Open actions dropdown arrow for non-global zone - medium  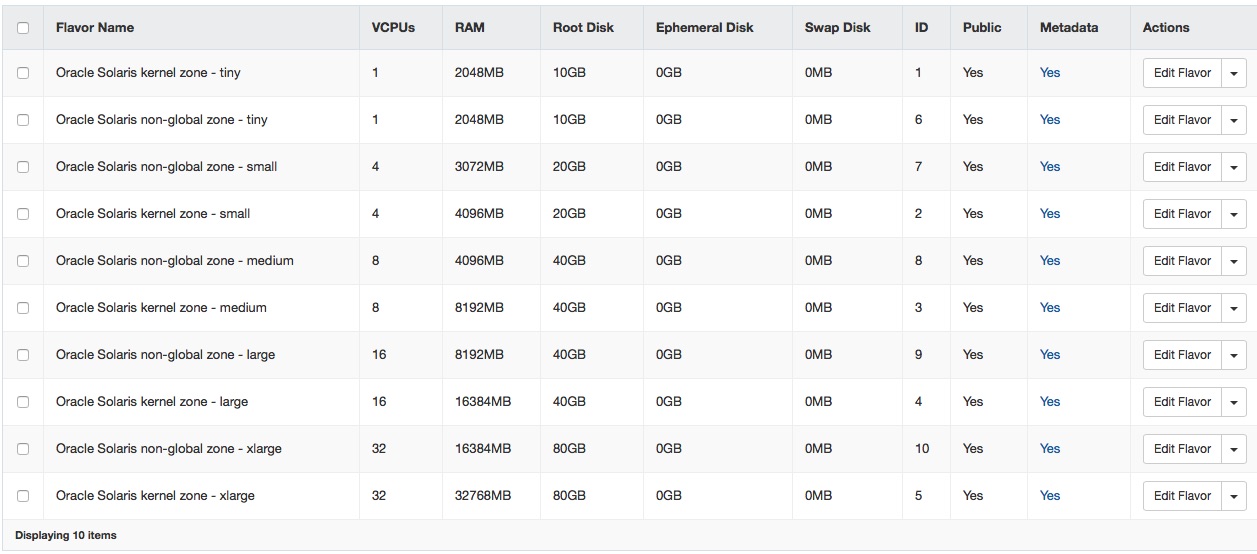tap(1234, 261)
